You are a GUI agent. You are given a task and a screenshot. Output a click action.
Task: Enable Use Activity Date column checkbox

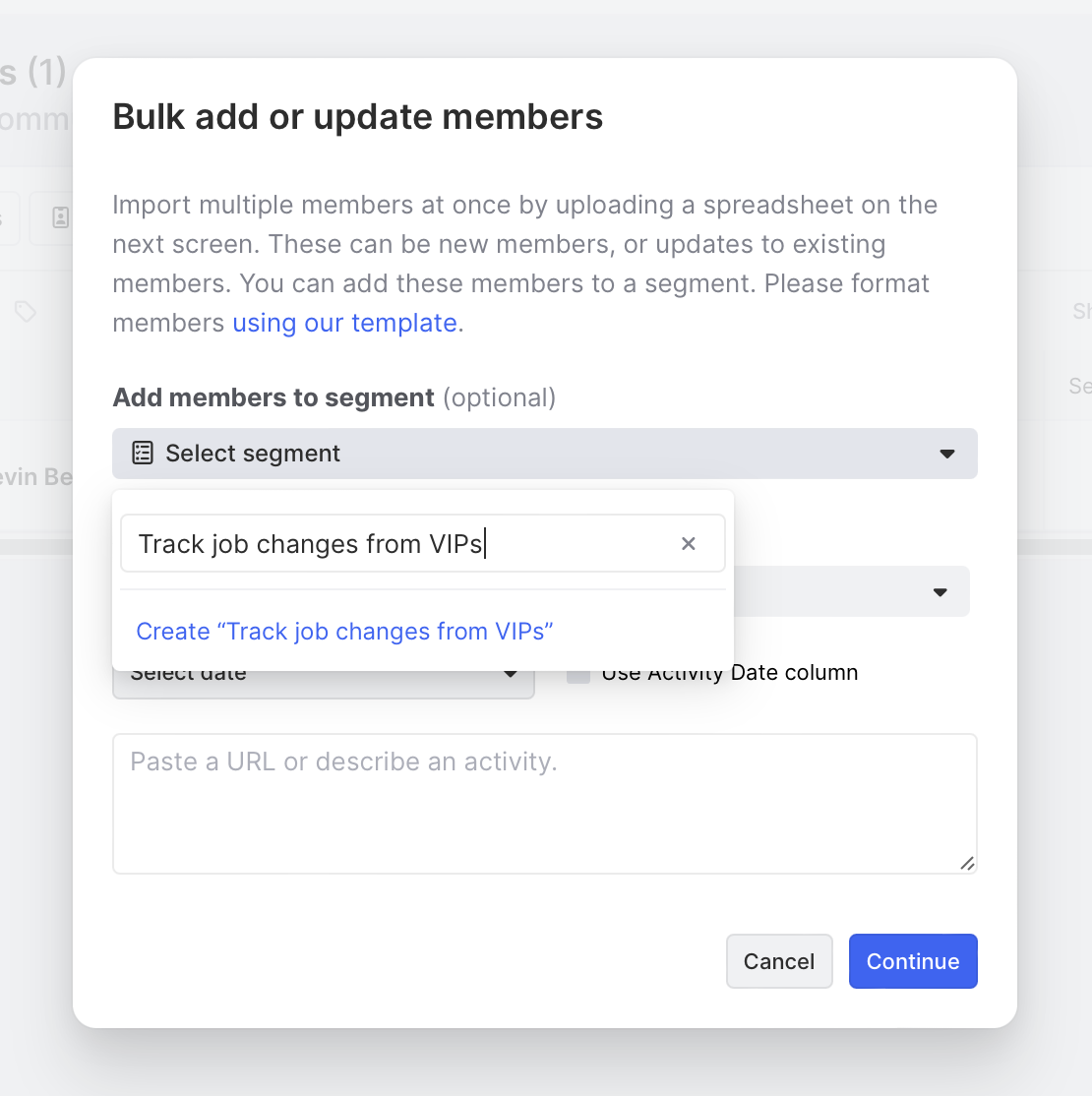tap(578, 674)
